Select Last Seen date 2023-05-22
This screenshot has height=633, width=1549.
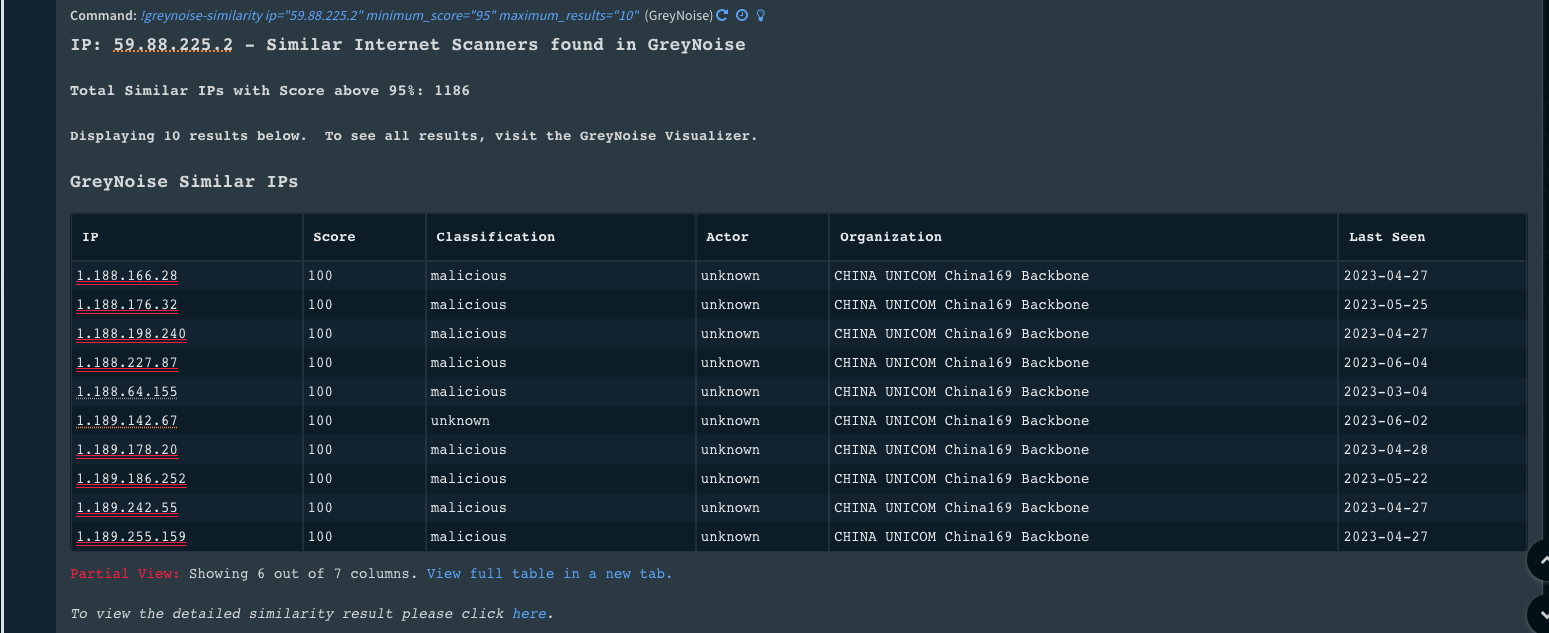[x=1386, y=479]
